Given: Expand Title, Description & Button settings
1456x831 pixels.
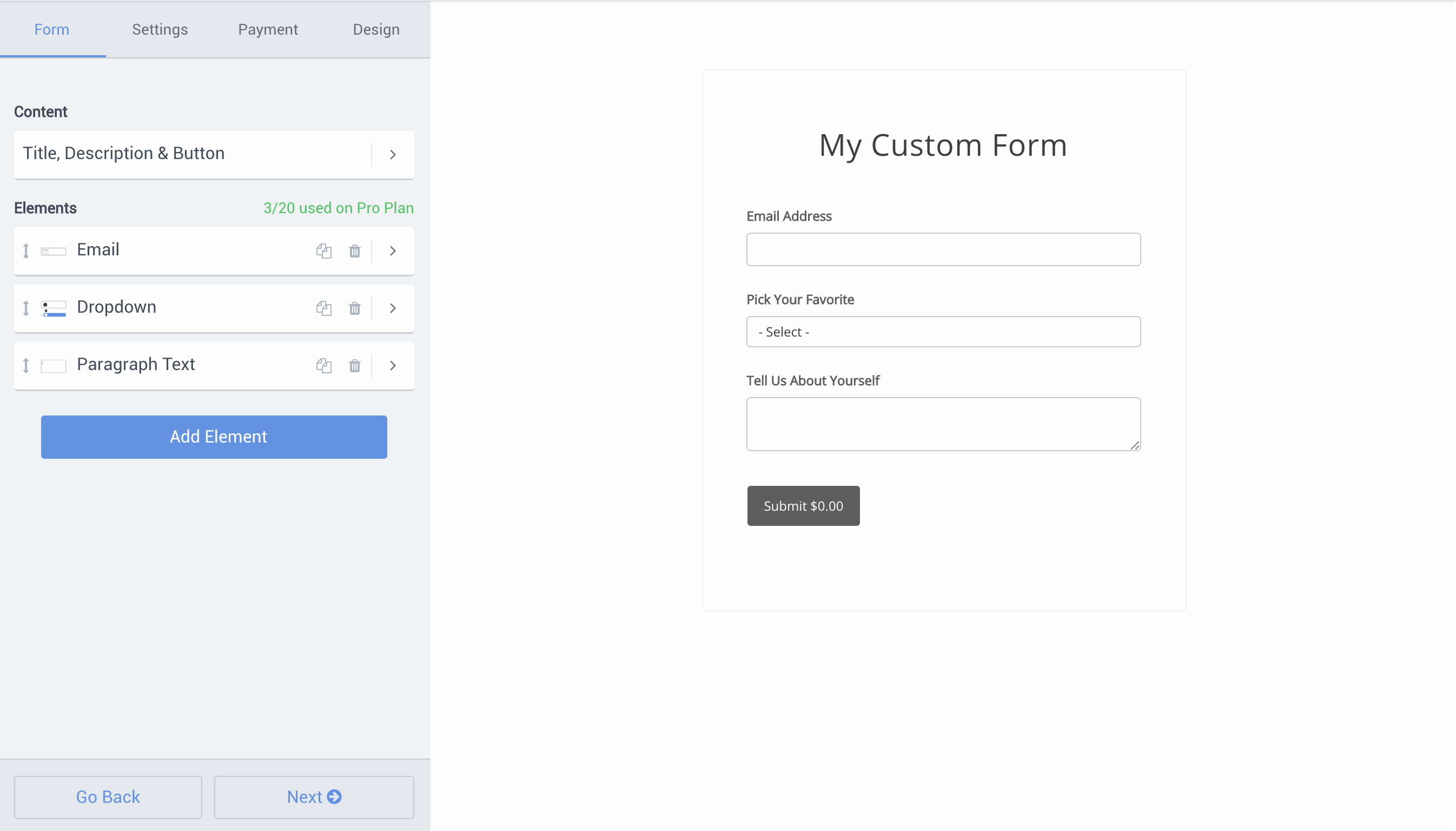Looking at the screenshot, I should click(x=392, y=154).
